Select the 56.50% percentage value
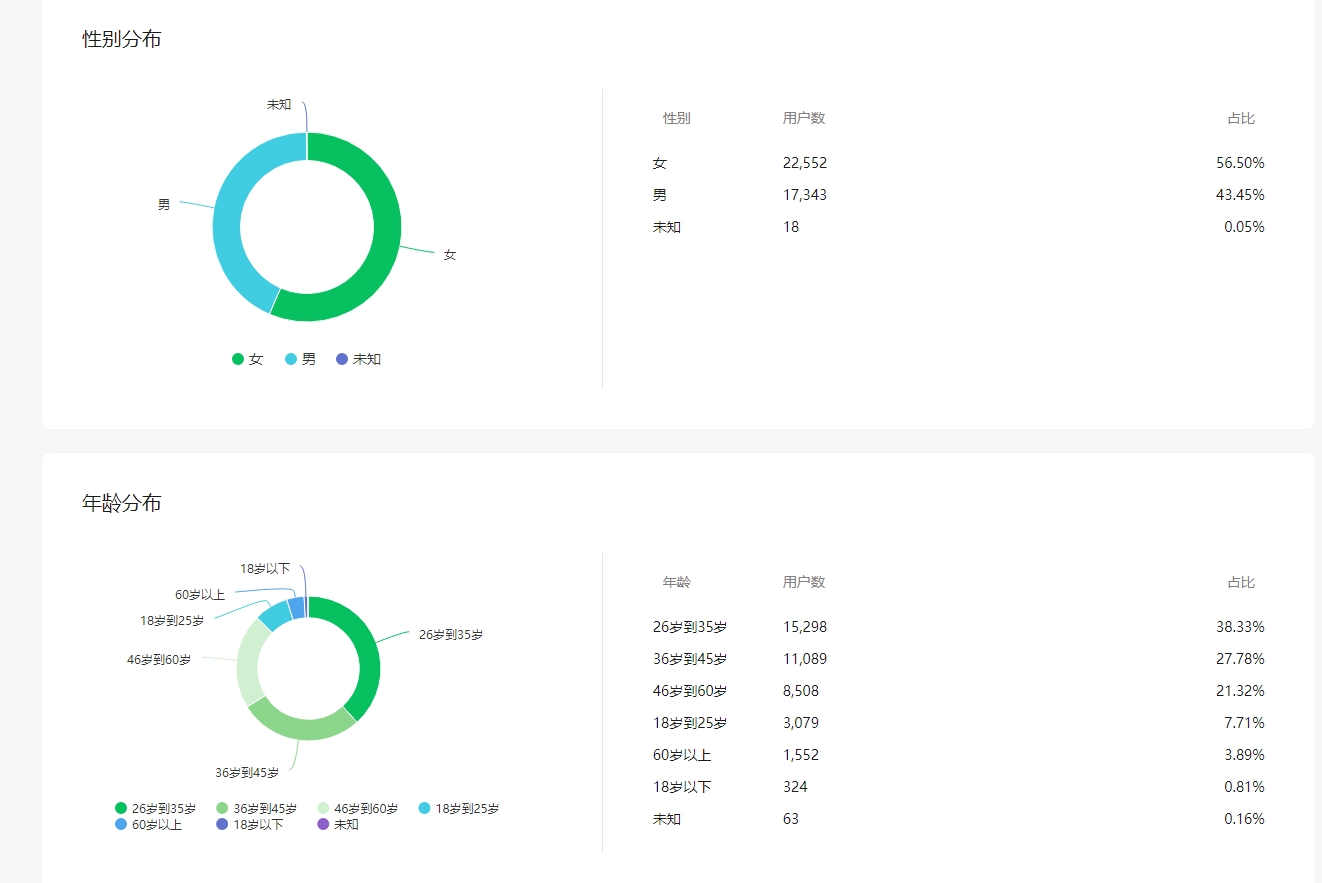 tap(1240, 163)
